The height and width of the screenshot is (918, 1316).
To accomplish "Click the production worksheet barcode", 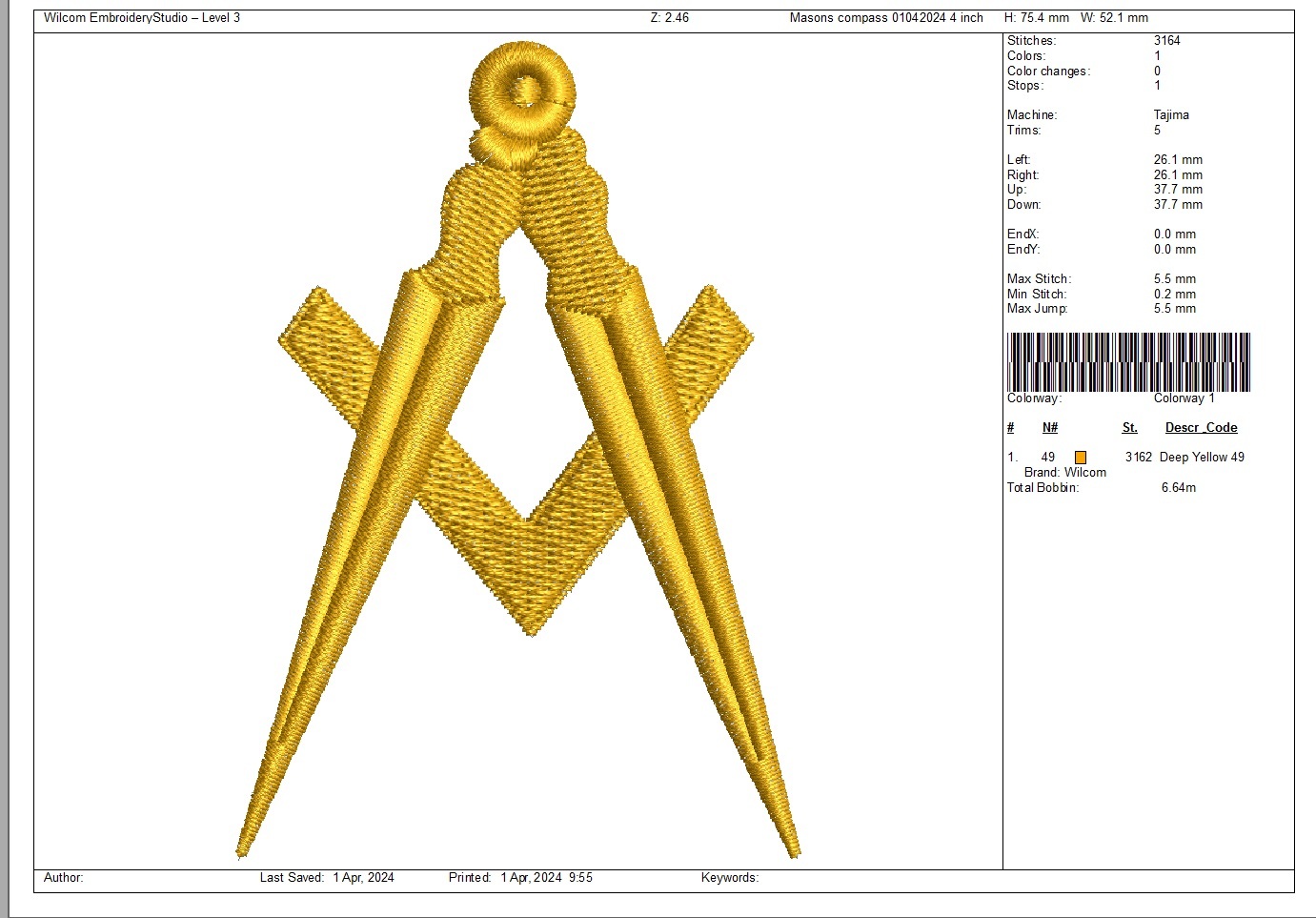I will 1128,362.
